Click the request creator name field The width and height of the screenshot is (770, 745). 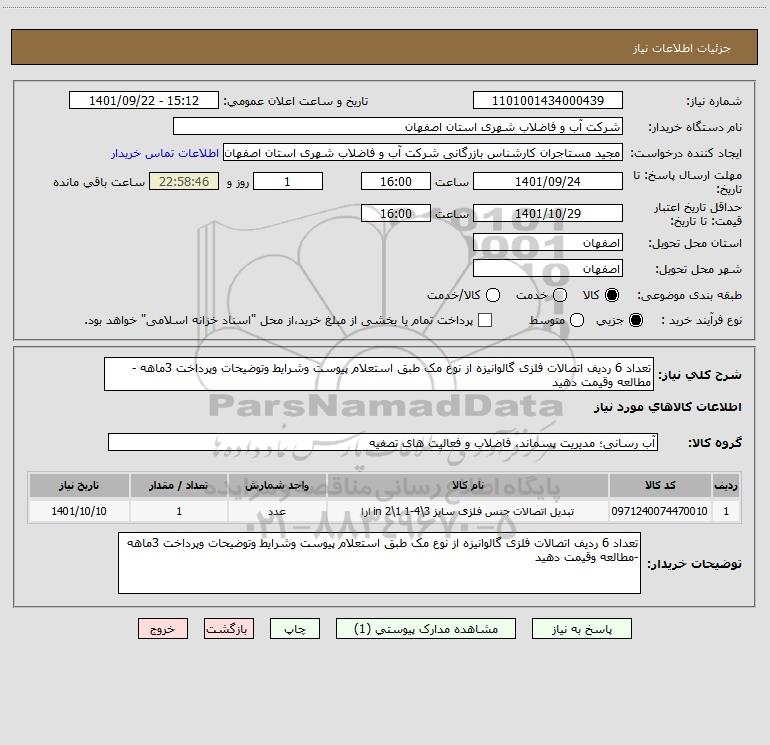click(x=423, y=153)
